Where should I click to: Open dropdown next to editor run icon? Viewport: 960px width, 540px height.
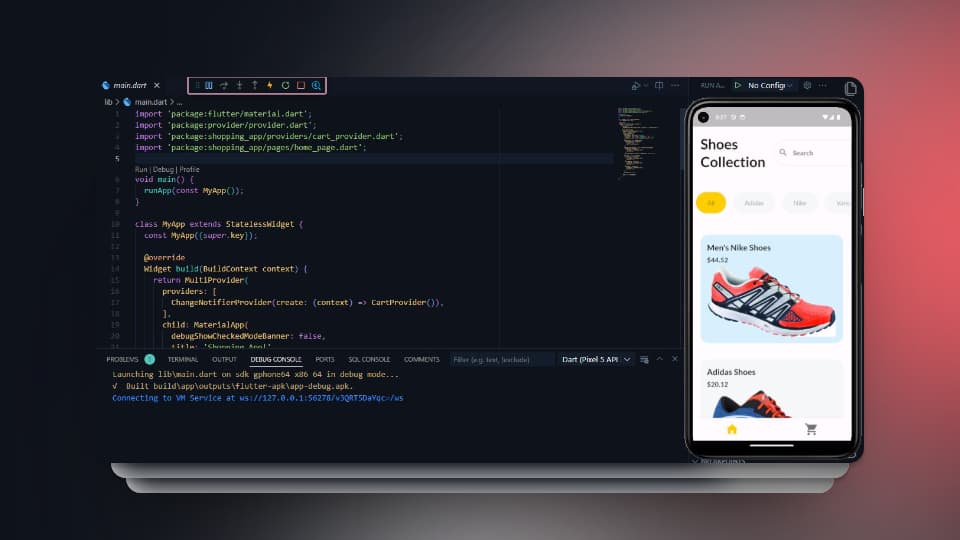point(645,86)
